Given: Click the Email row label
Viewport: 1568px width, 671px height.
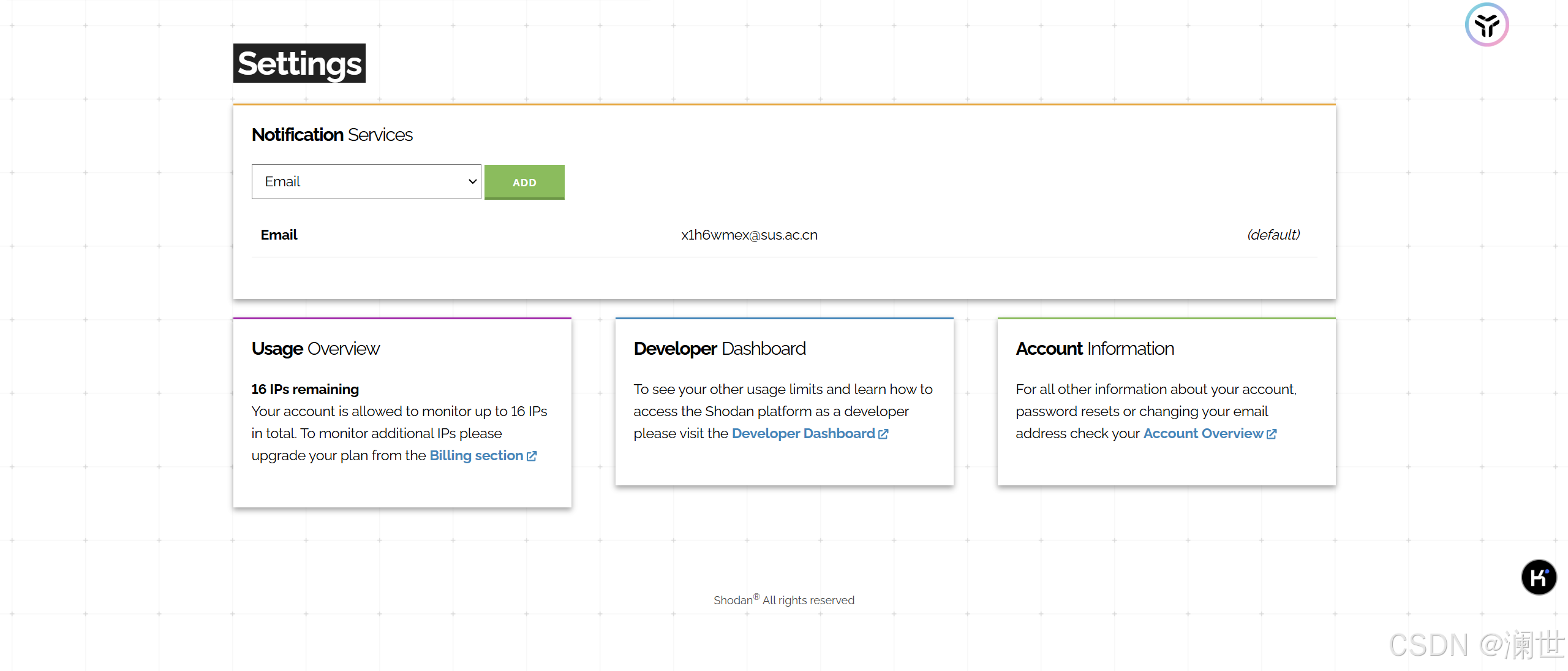Looking at the screenshot, I should coord(279,235).
